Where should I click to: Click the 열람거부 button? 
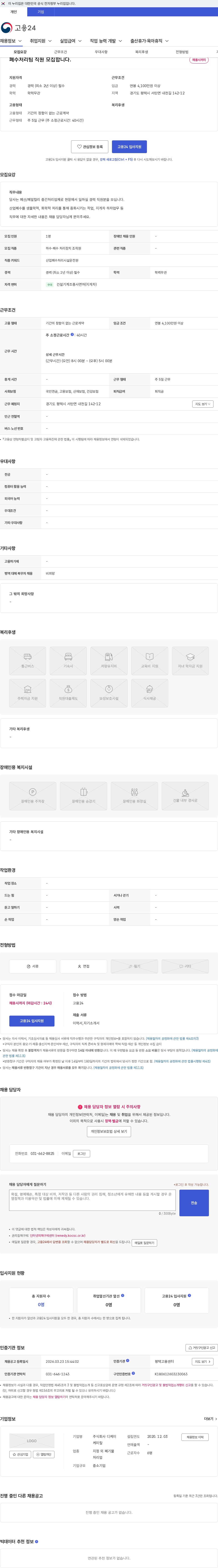point(44,1454)
